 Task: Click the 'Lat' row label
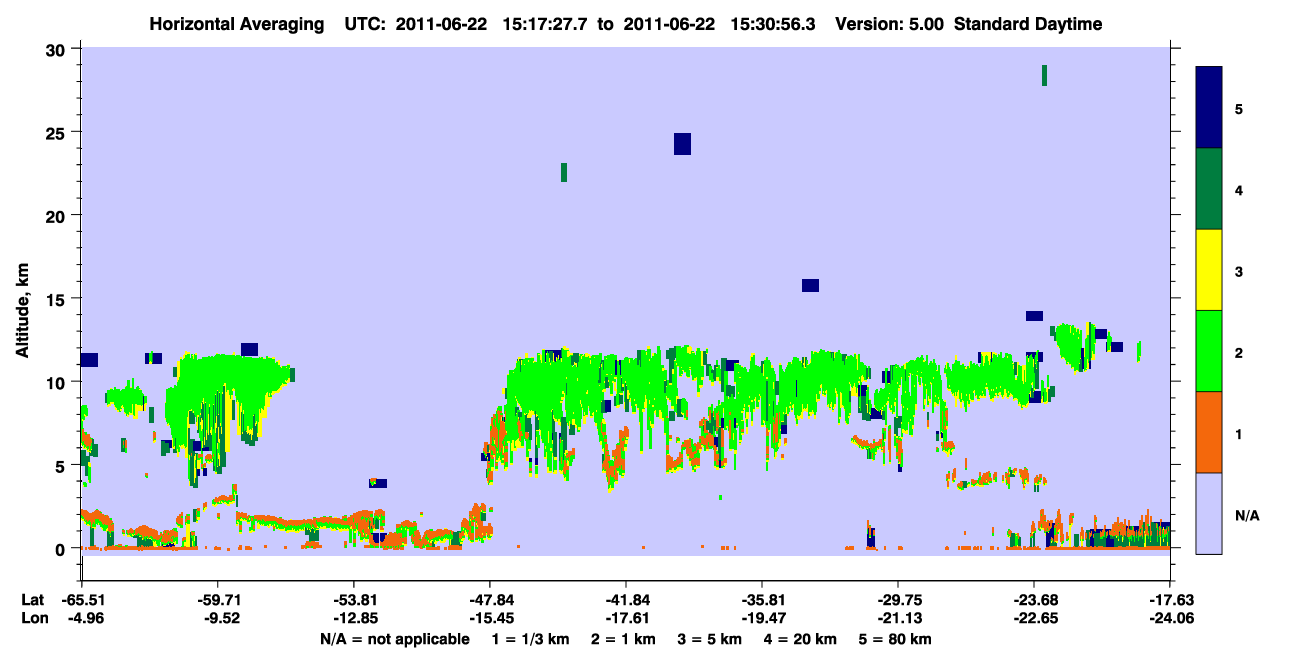tap(32, 600)
